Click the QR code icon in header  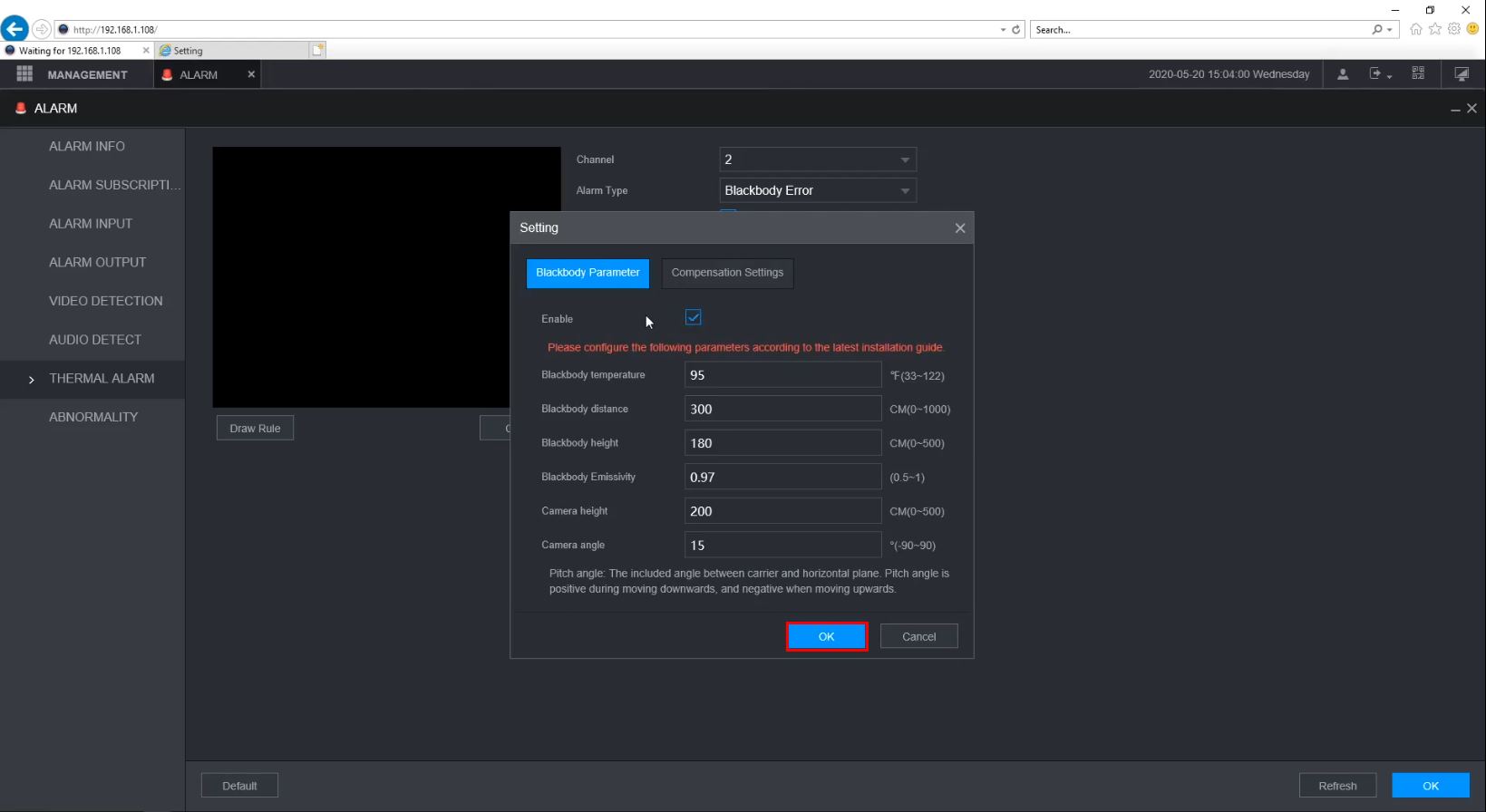1418,73
